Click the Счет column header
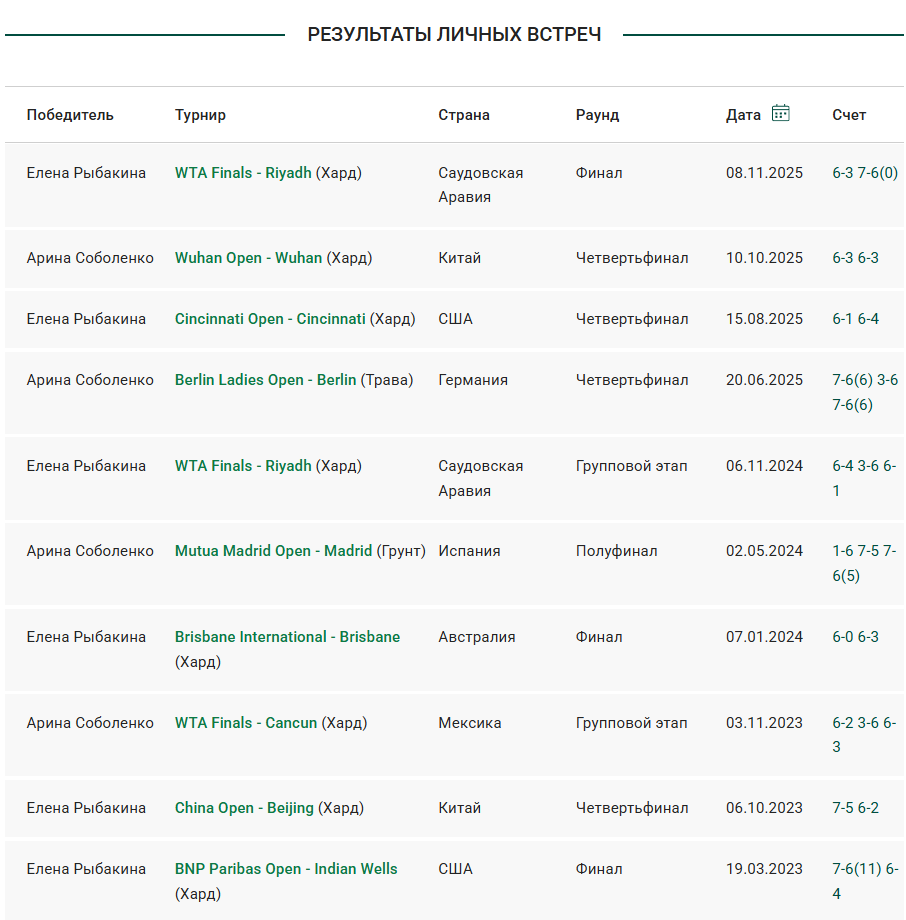 tap(849, 115)
